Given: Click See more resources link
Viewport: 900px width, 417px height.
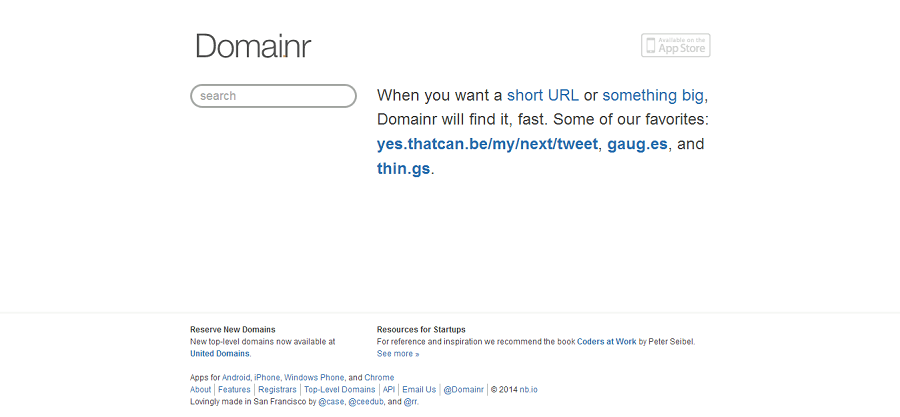Looking at the screenshot, I should [x=398, y=353].
